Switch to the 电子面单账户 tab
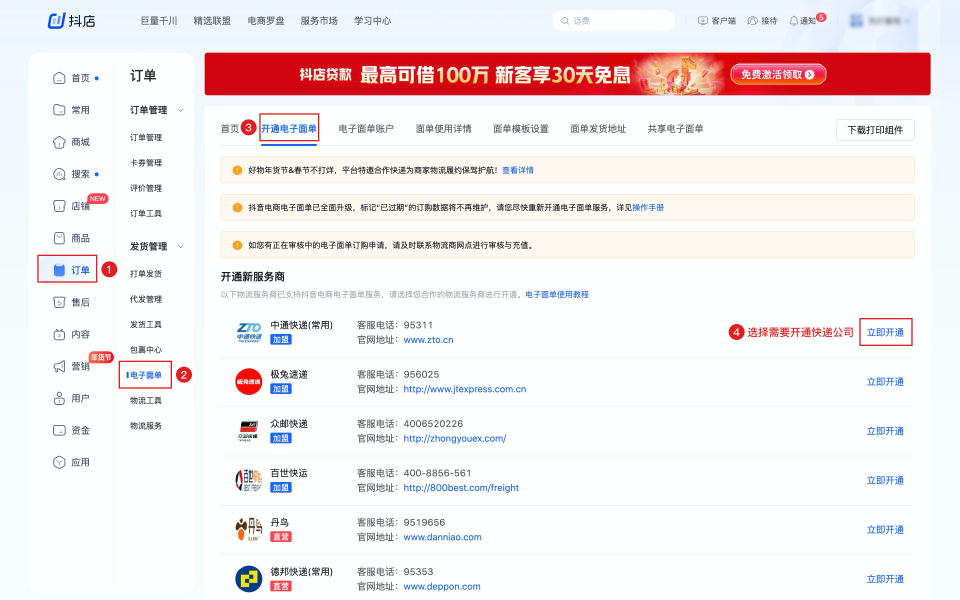Screen dimensions: 960x600 (366, 129)
